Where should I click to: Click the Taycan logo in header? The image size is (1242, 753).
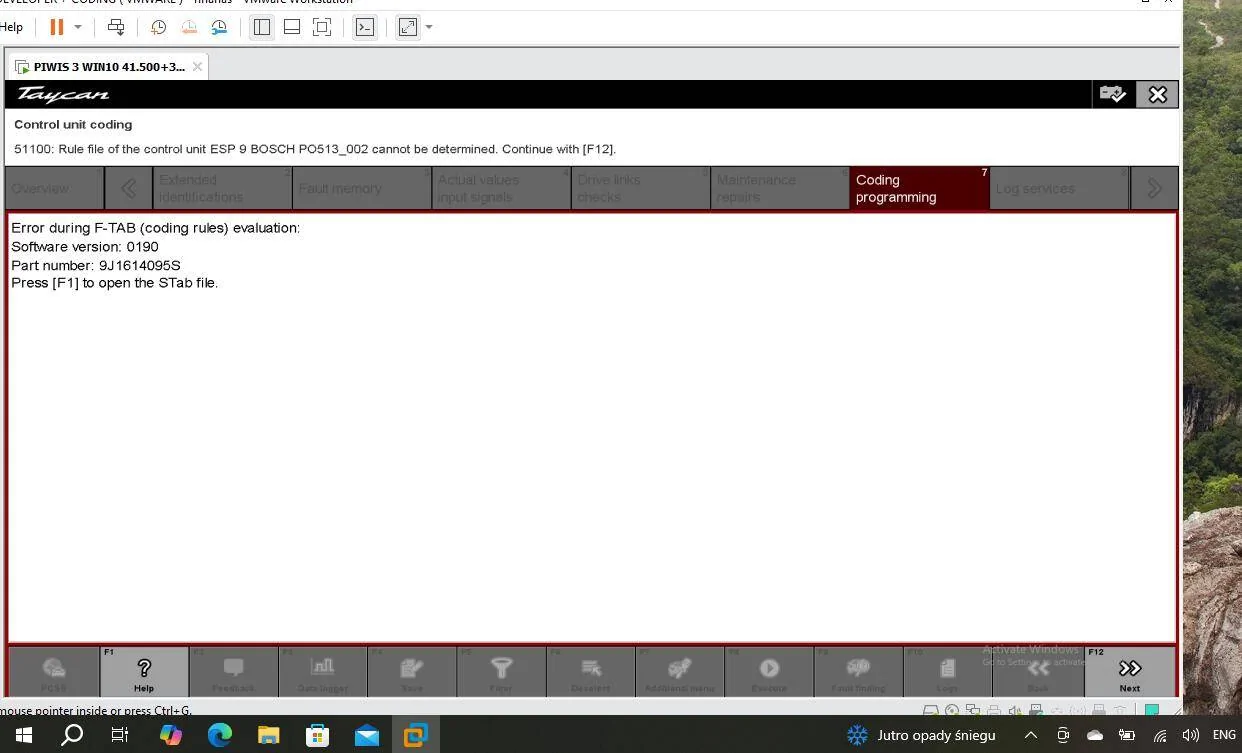coord(63,95)
